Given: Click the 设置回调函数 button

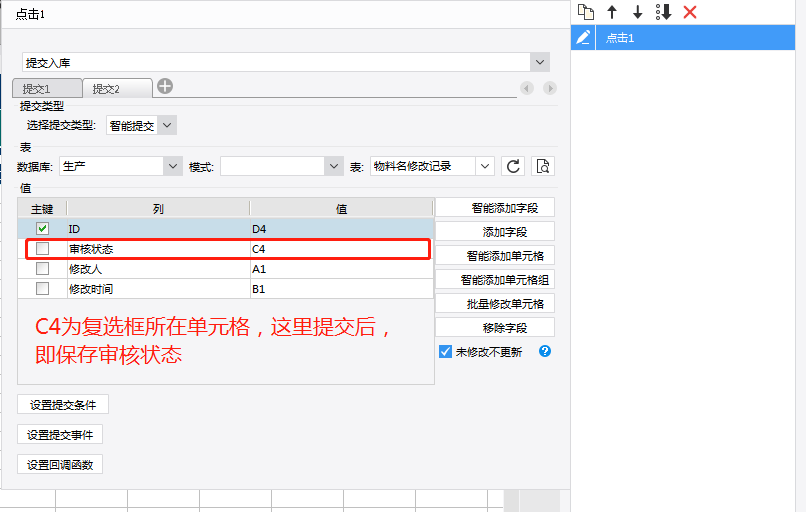Looking at the screenshot, I should click(x=60, y=464).
